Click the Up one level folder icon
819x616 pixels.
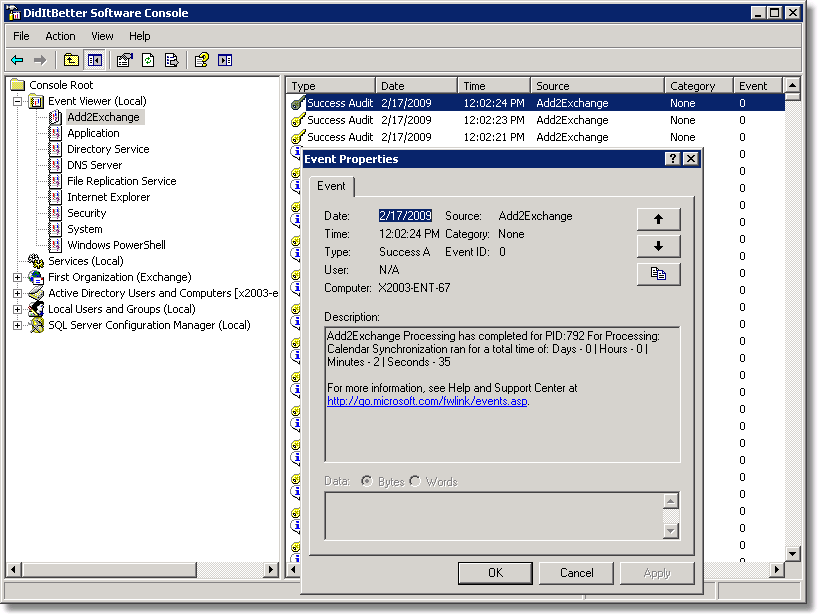click(71, 61)
